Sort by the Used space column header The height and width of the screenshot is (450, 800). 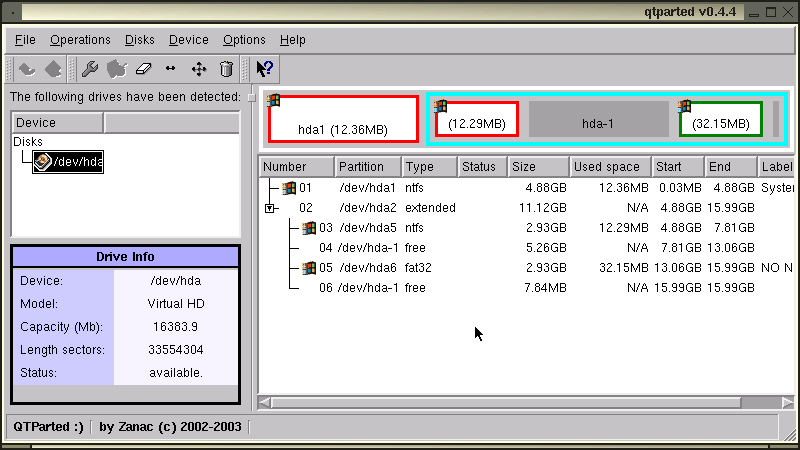pyautogui.click(x=611, y=167)
